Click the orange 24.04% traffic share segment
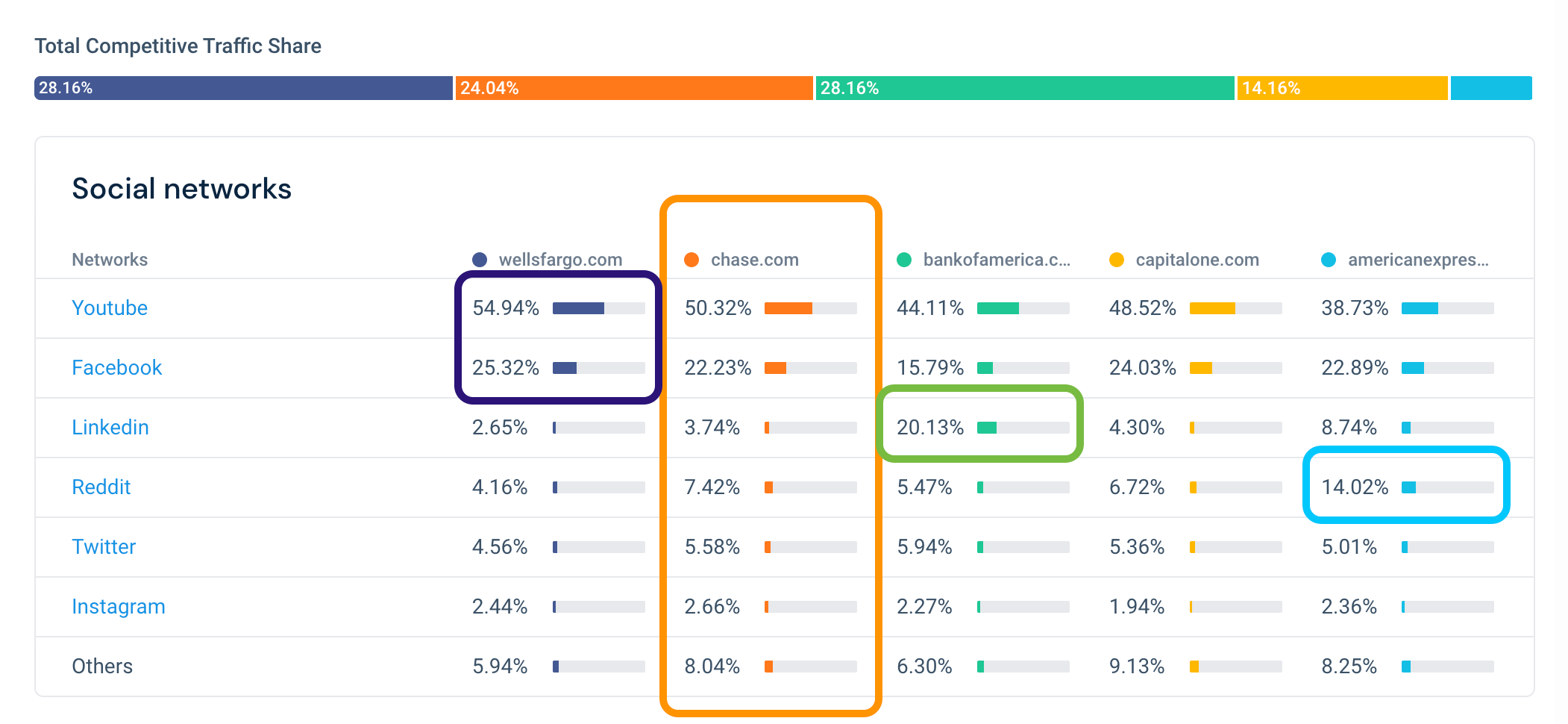Image resolution: width=1568 pixels, height=724 pixels. point(634,88)
